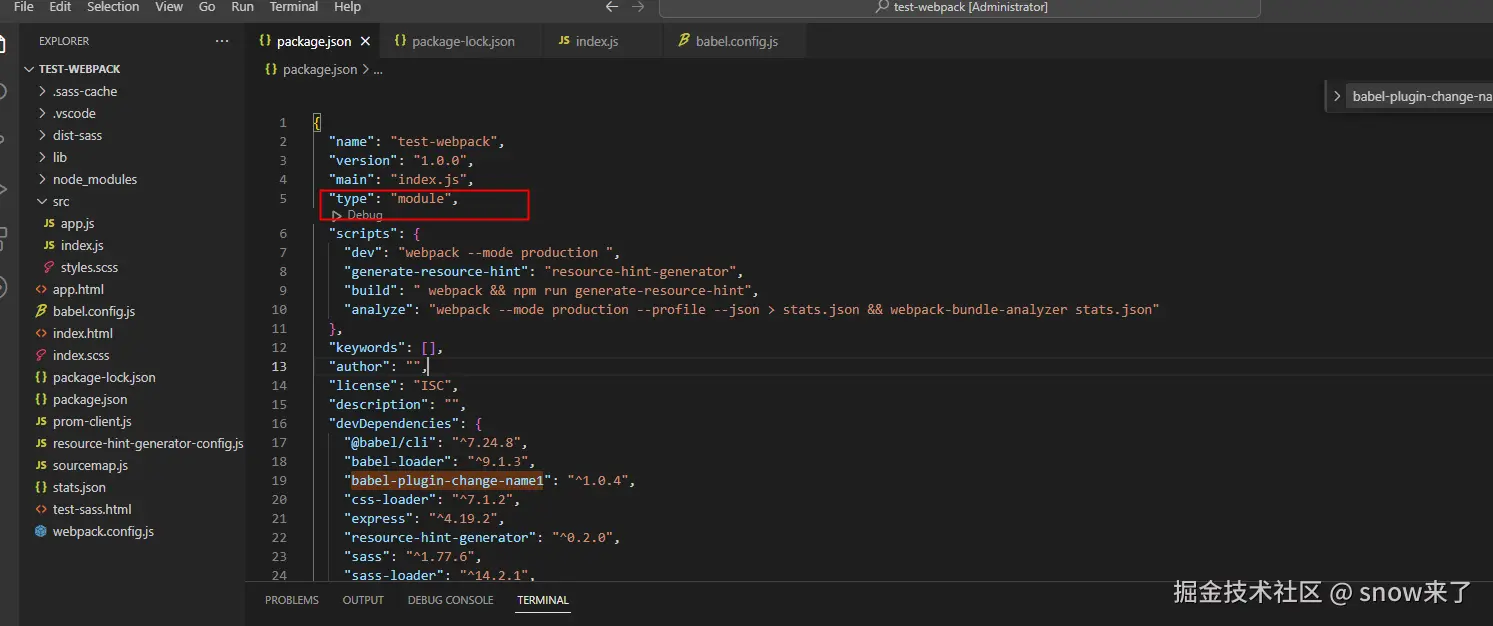1493x626 pixels.
Task: Collapse the src folder
Action: click(134, 201)
